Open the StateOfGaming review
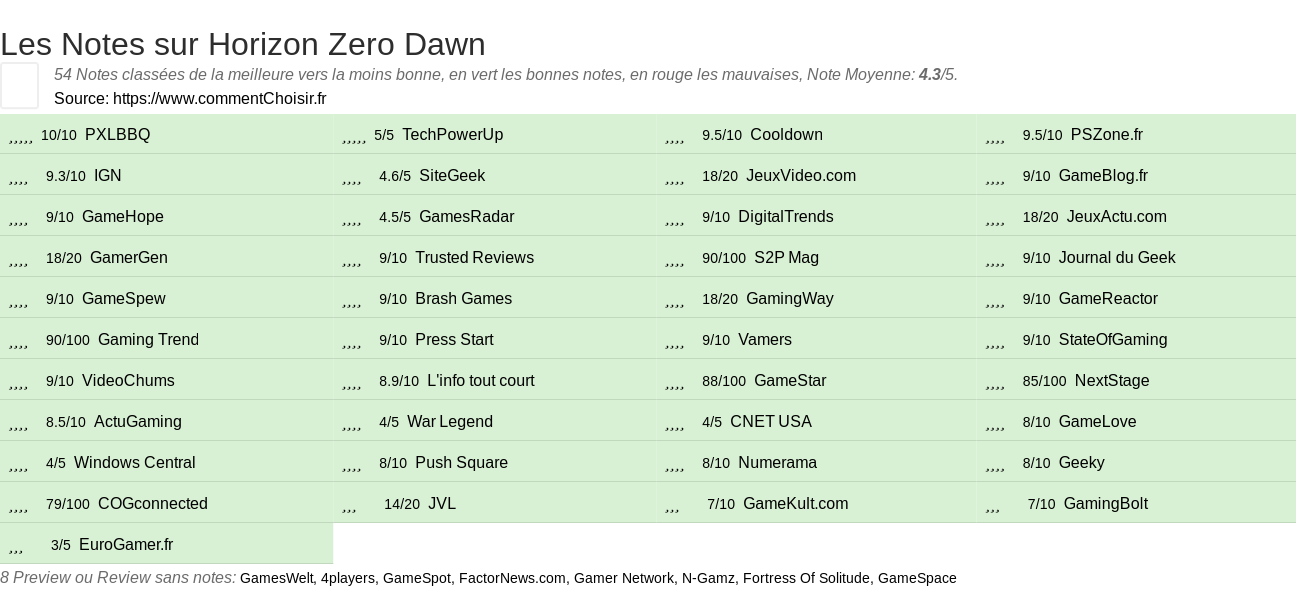Screen dimensions: 1296x589 point(1113,340)
